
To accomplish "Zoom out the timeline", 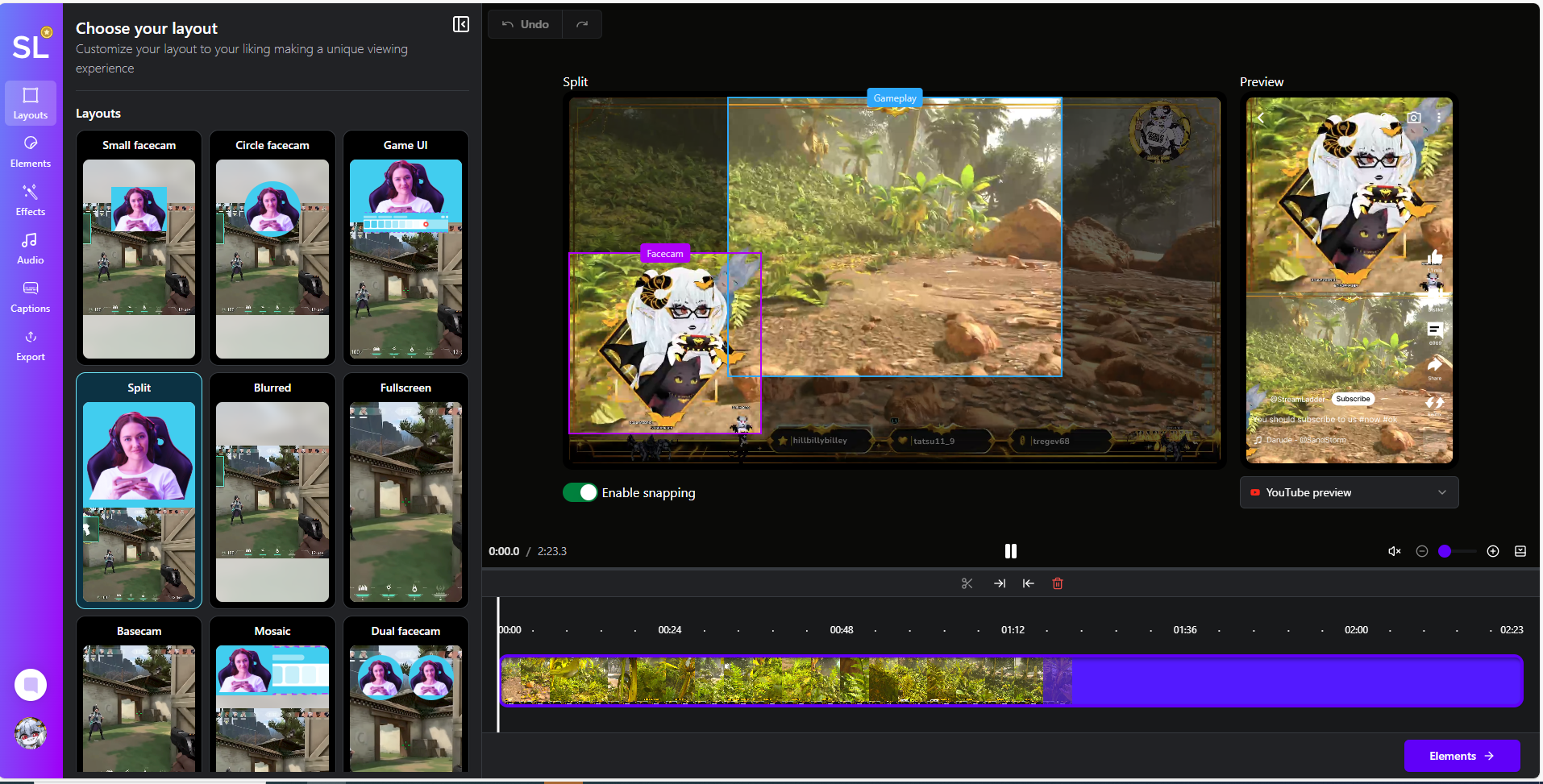I will coord(1422,551).
